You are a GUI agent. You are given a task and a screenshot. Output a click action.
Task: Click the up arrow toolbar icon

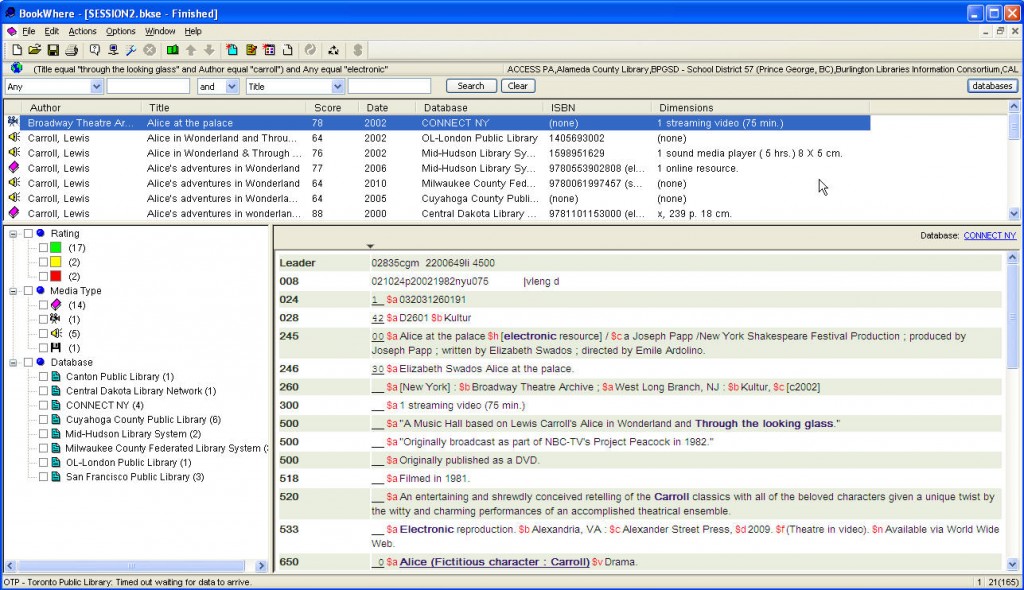click(191, 50)
